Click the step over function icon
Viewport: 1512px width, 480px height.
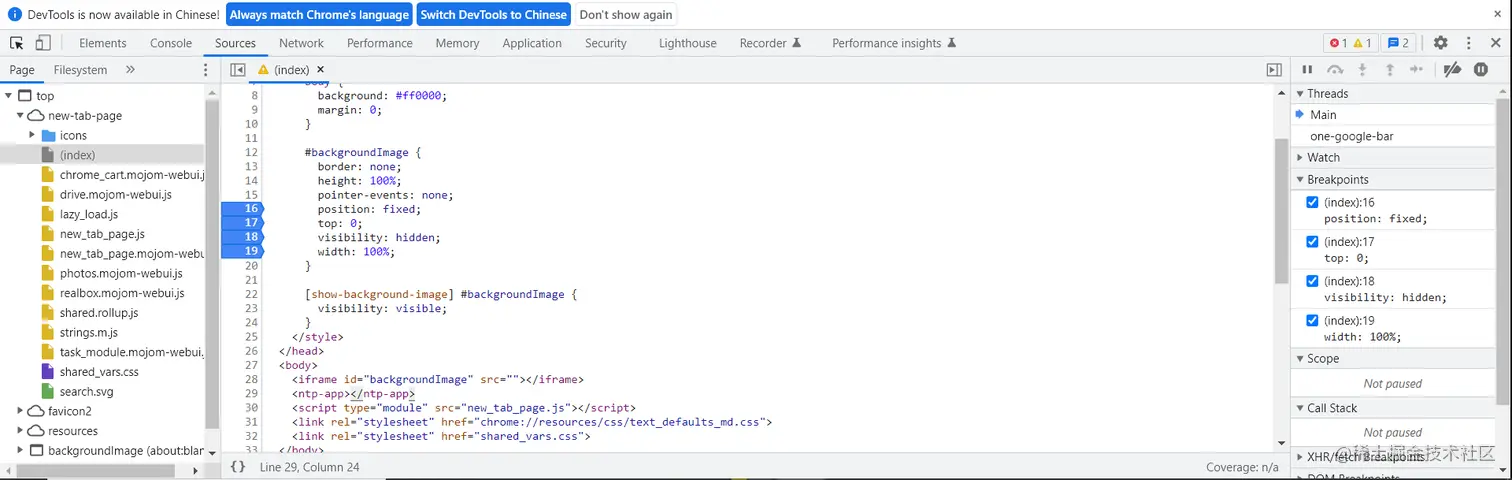click(x=1335, y=69)
